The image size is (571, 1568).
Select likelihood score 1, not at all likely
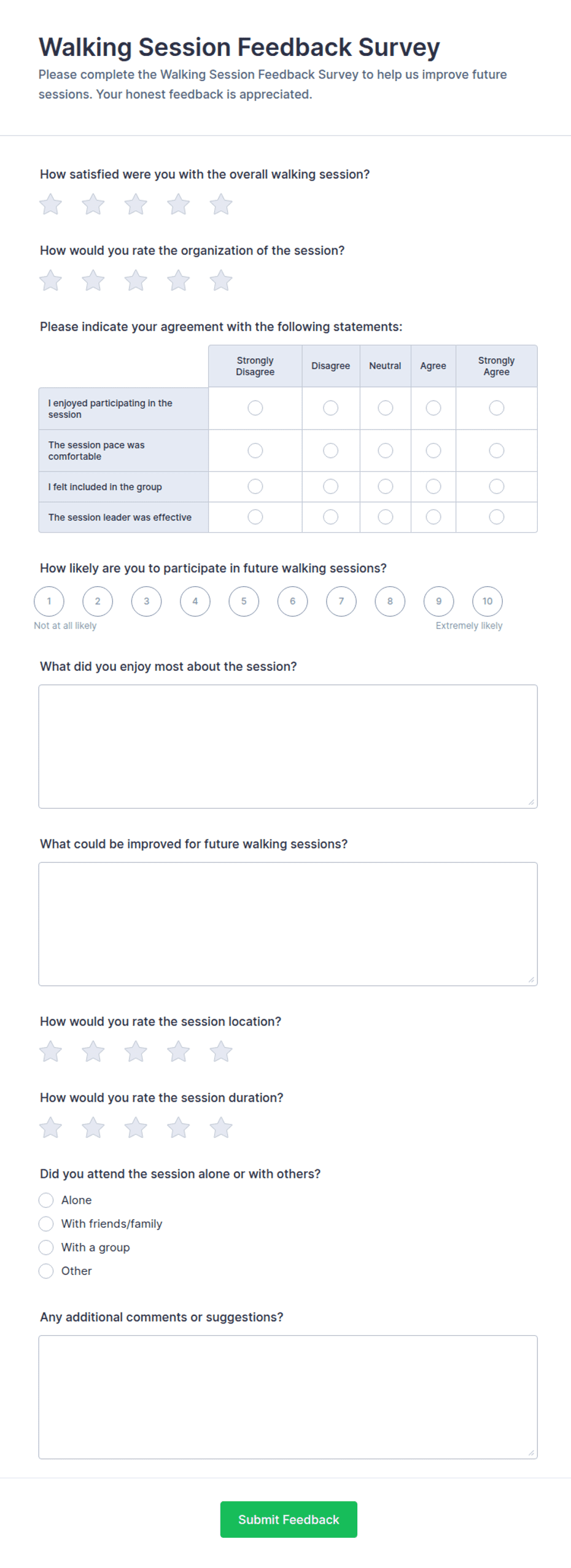(x=49, y=601)
